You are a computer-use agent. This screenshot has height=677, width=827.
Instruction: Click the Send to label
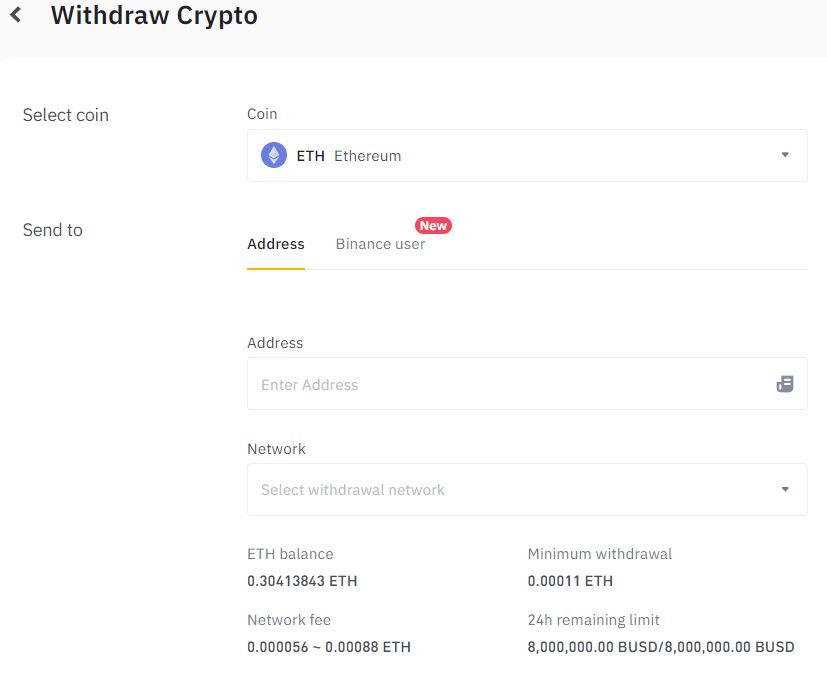click(x=53, y=230)
